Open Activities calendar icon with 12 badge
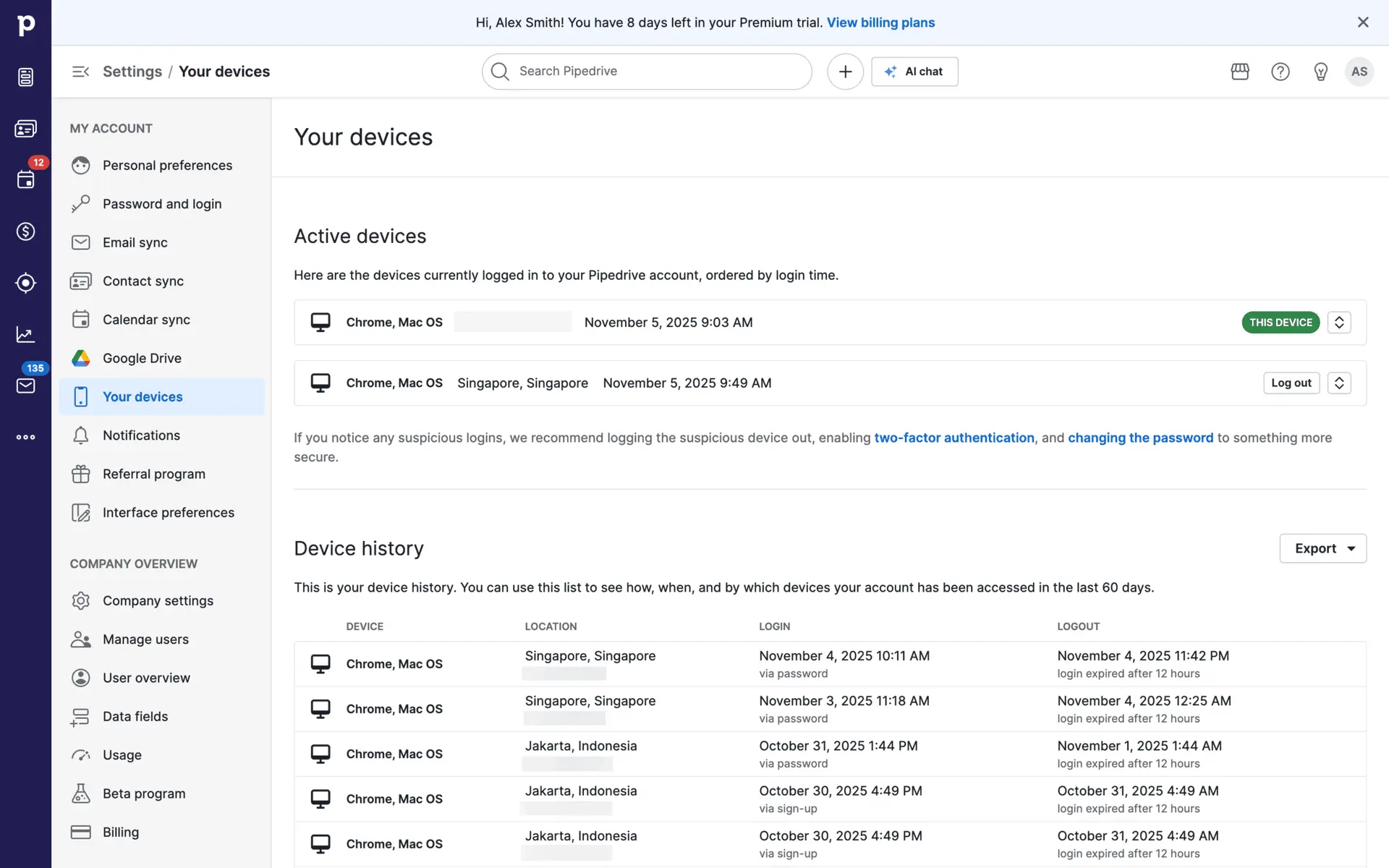The width and height of the screenshot is (1389, 868). pyautogui.click(x=25, y=179)
